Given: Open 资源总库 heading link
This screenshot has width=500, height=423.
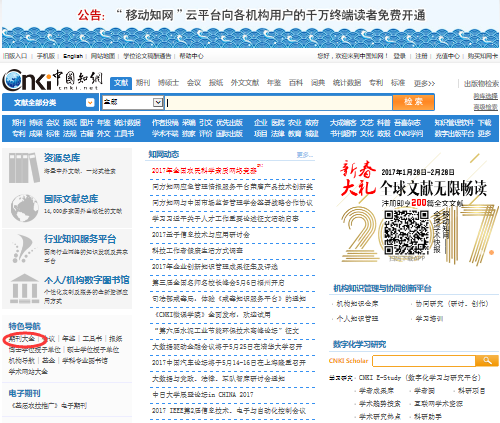Looking at the screenshot, I should (62, 158).
